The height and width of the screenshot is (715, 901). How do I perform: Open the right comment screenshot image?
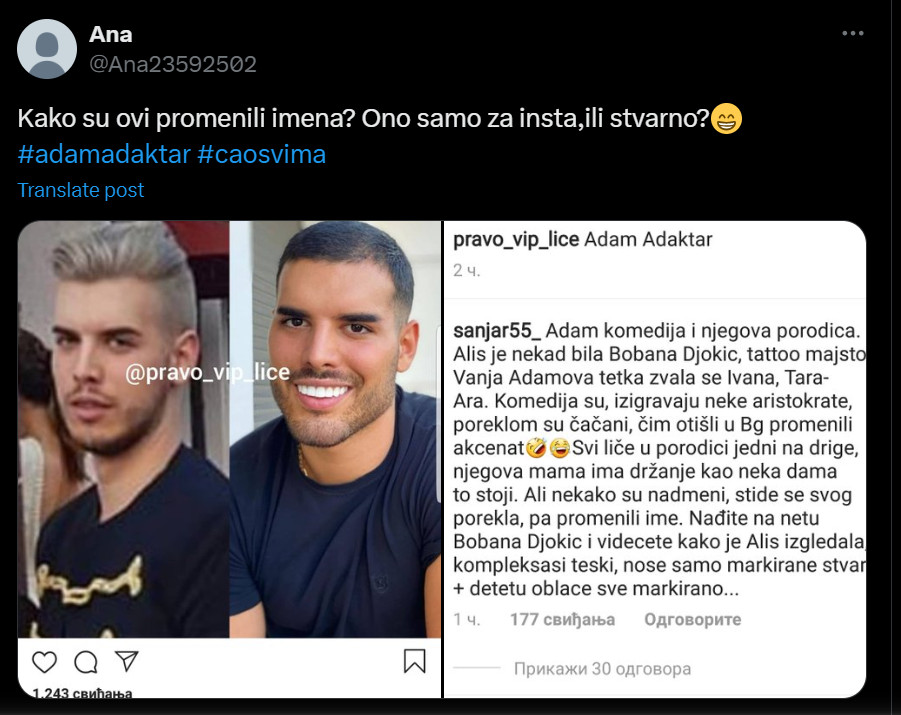655,459
